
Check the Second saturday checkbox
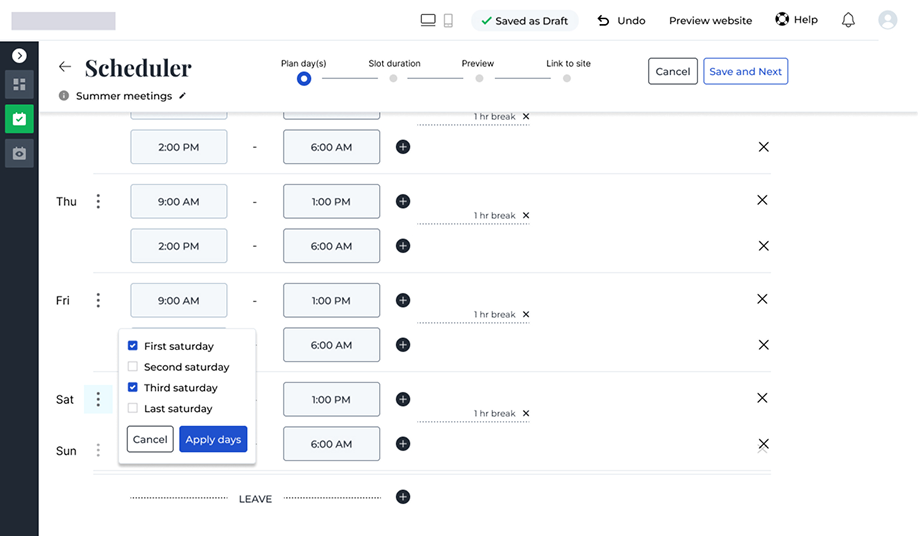point(133,367)
